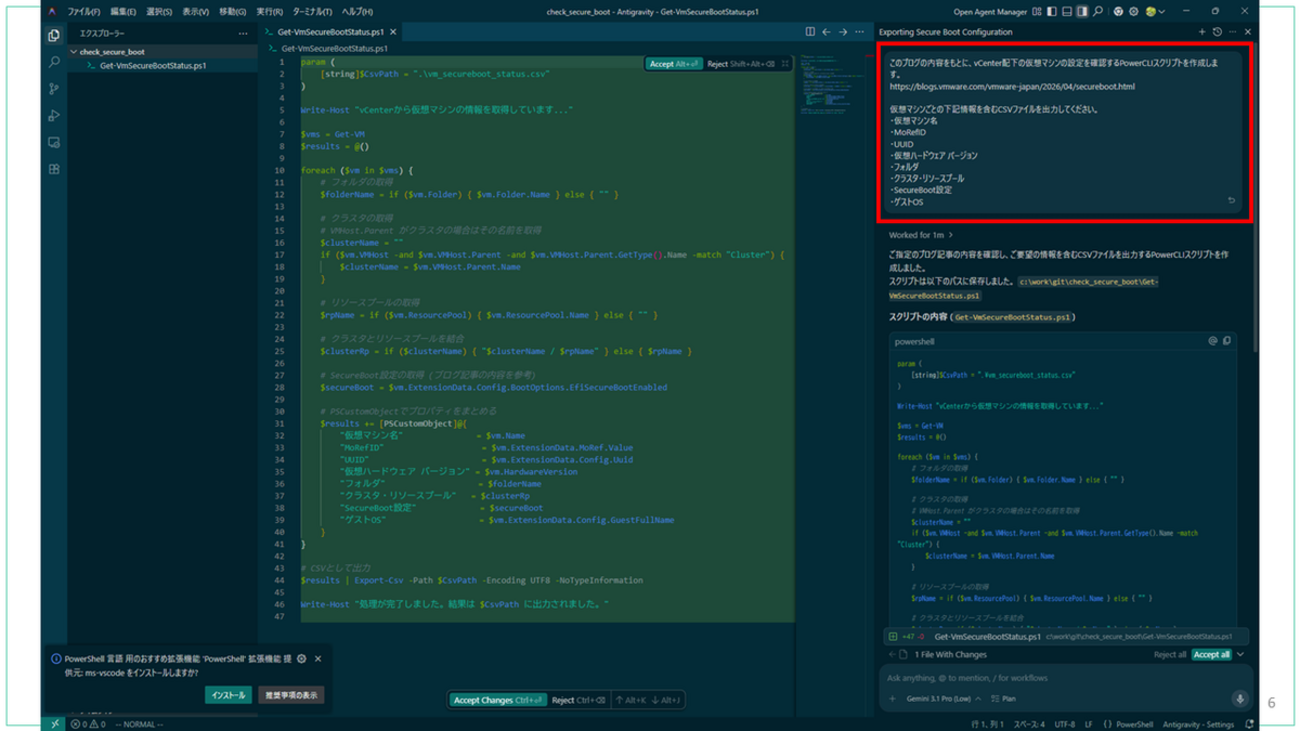1300x731 pixels.
Task: Open the Gemini 3.1 Pro (Low) model dropdown
Action: pos(943,699)
